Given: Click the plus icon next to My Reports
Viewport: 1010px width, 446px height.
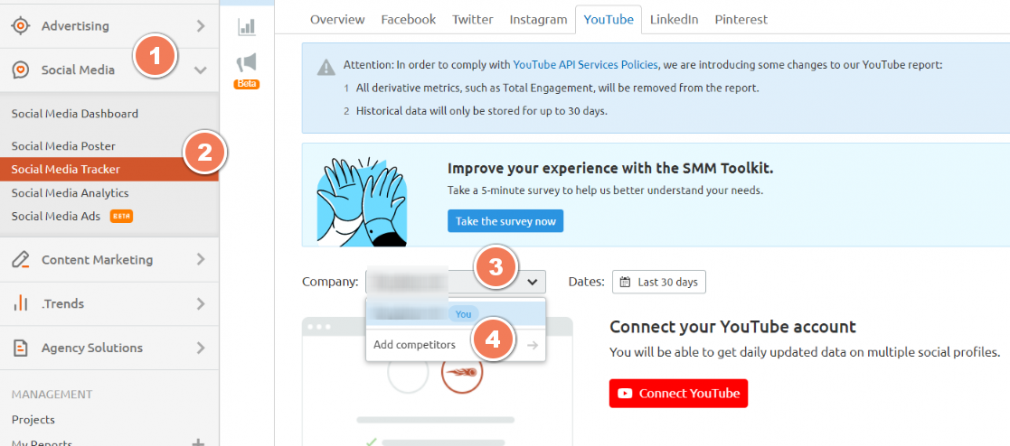Looking at the screenshot, I should (199, 442).
